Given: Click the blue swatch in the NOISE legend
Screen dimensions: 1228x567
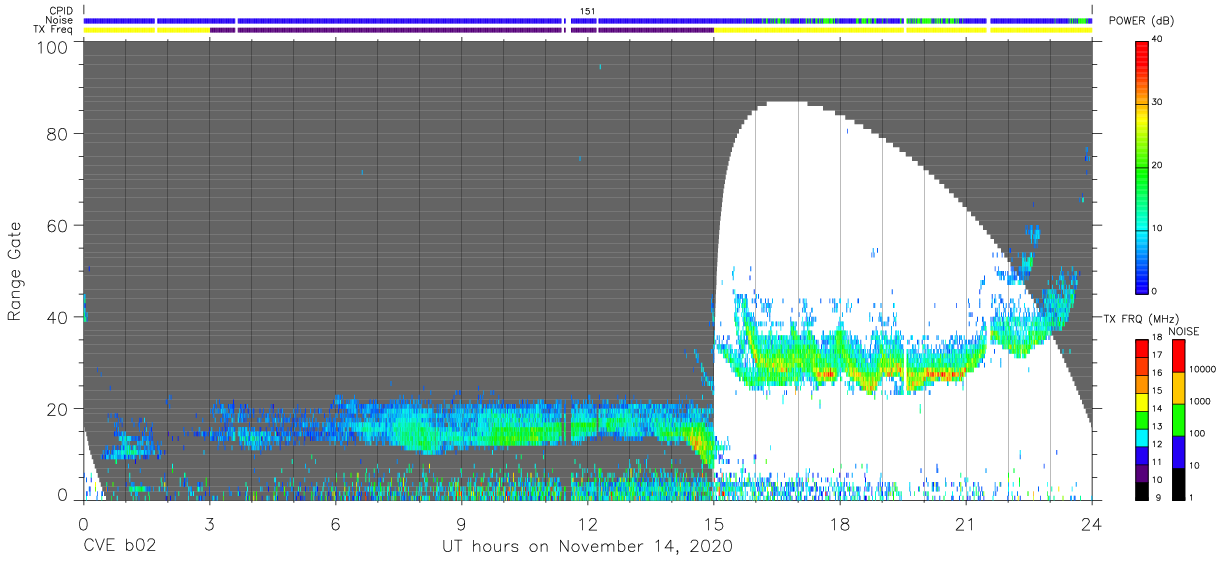Looking at the screenshot, I should (x=1179, y=451).
